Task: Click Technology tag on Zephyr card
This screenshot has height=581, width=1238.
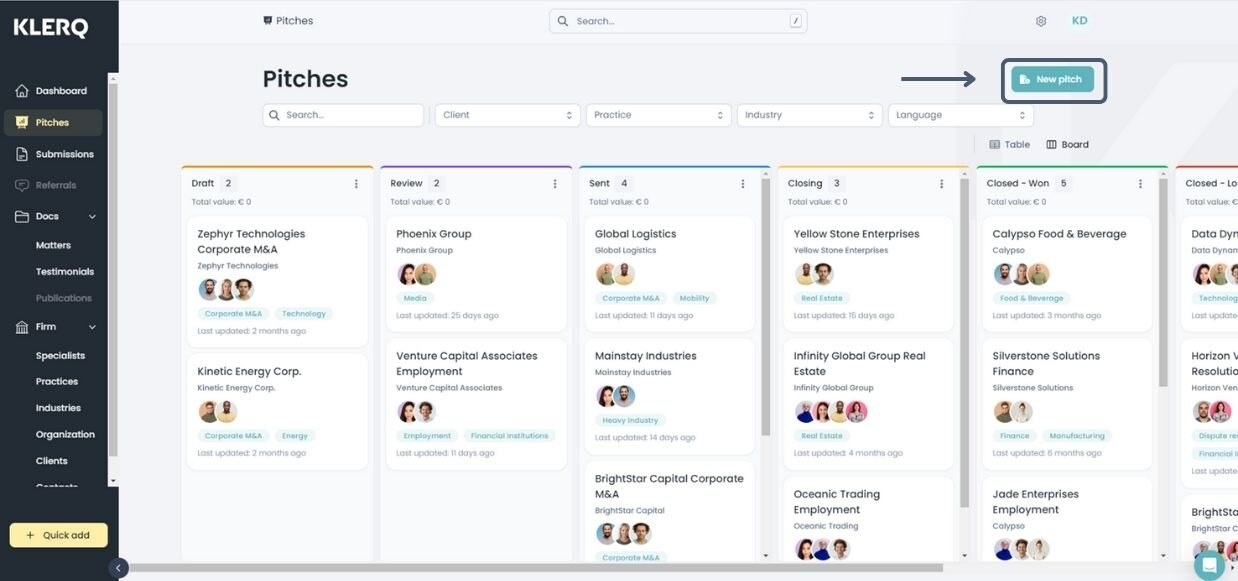Action: [304, 314]
